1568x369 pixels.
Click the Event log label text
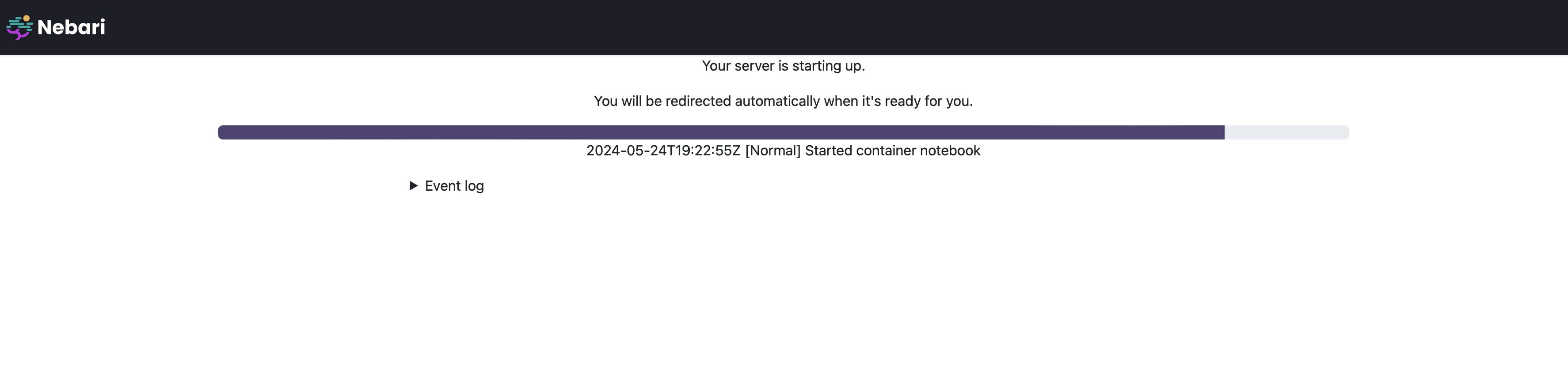(x=454, y=185)
